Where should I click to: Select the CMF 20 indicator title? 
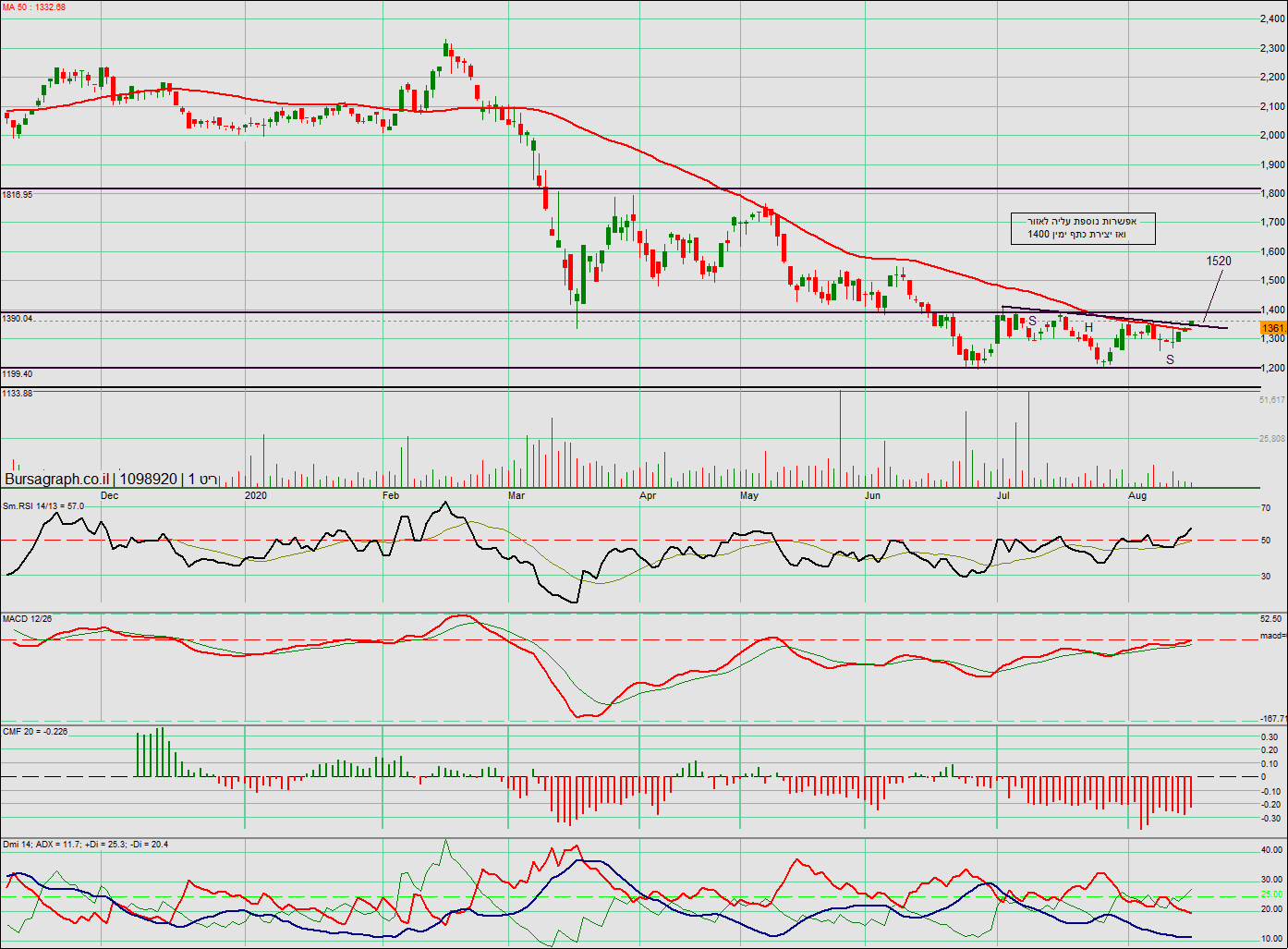(34, 731)
